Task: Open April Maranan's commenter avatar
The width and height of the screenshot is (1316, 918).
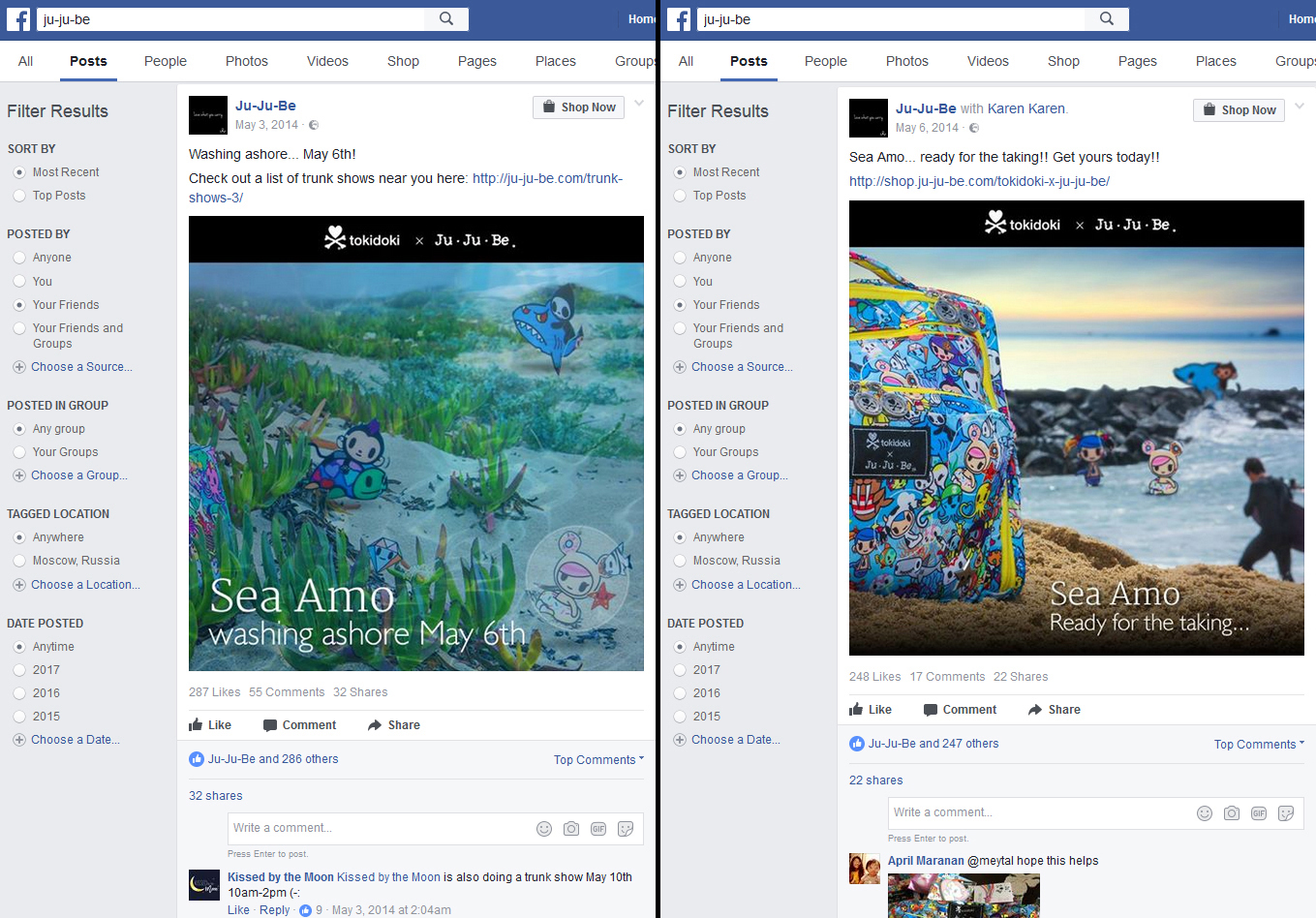Action: pos(865,869)
